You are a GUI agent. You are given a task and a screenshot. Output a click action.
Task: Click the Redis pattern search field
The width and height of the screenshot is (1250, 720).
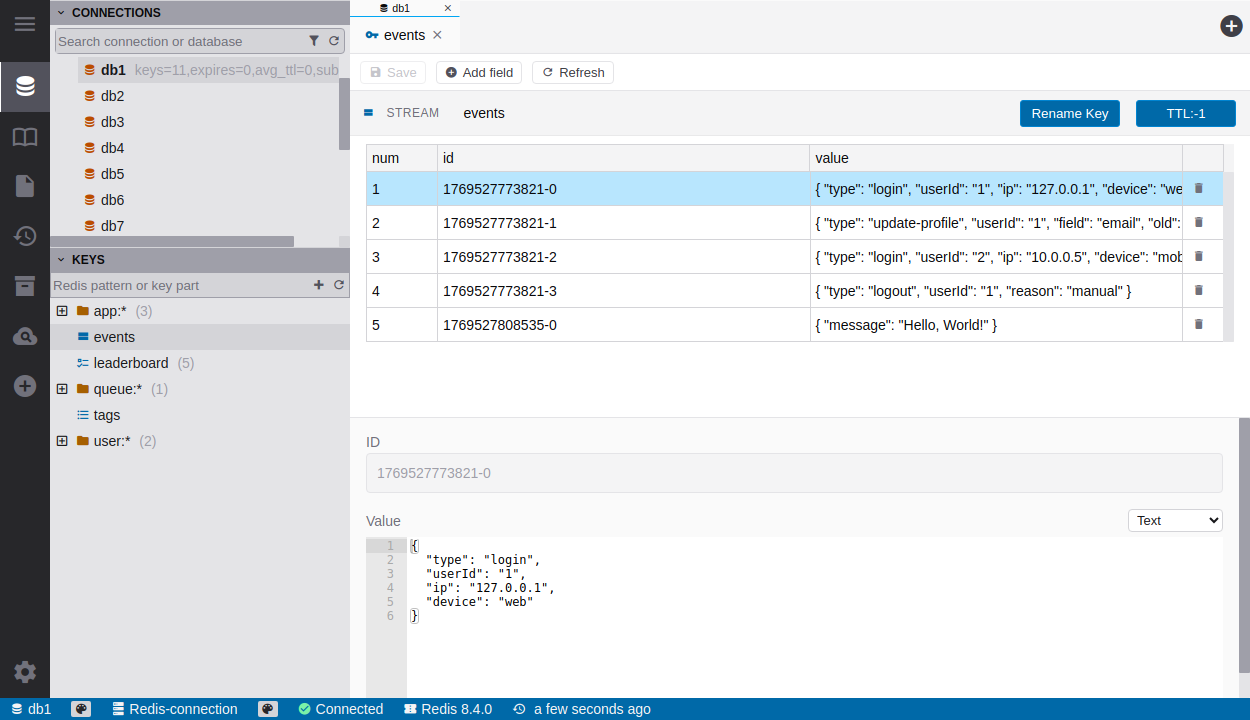[180, 285]
